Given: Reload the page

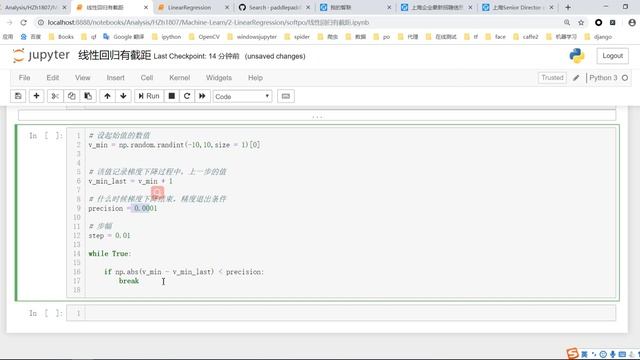Looking at the screenshot, I should coord(24,22).
